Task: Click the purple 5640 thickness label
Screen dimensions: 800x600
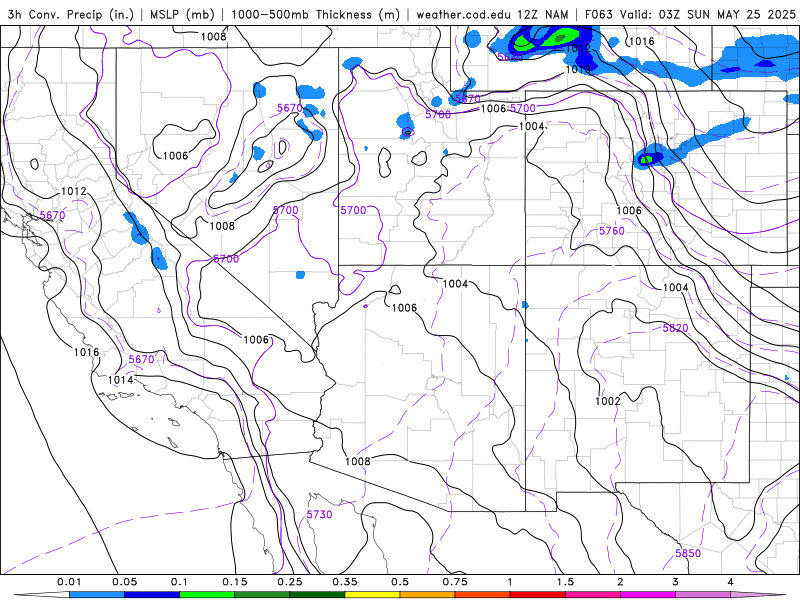Action: [510, 57]
